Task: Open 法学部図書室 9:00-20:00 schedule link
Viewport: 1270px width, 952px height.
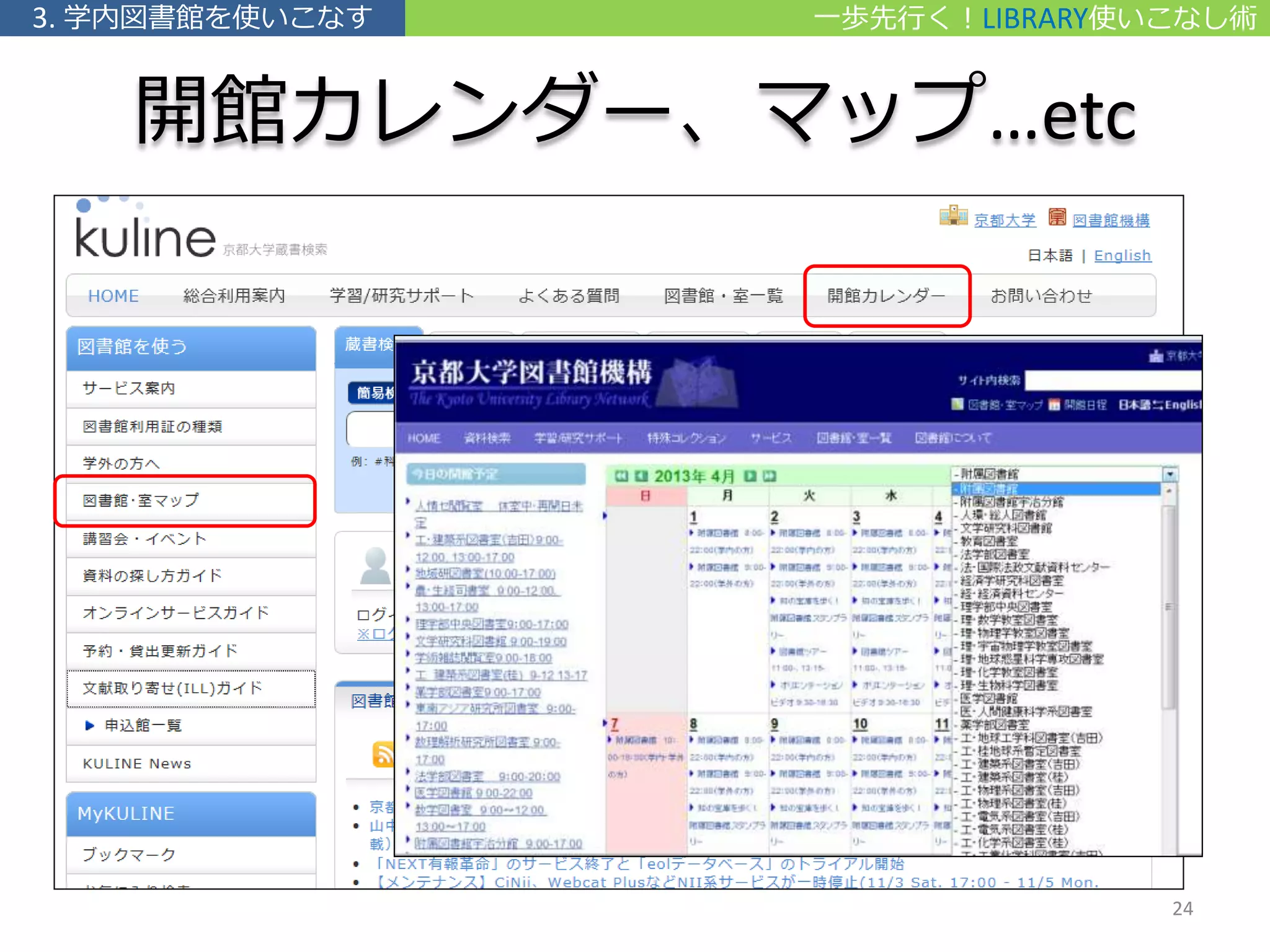Action: [x=487, y=777]
